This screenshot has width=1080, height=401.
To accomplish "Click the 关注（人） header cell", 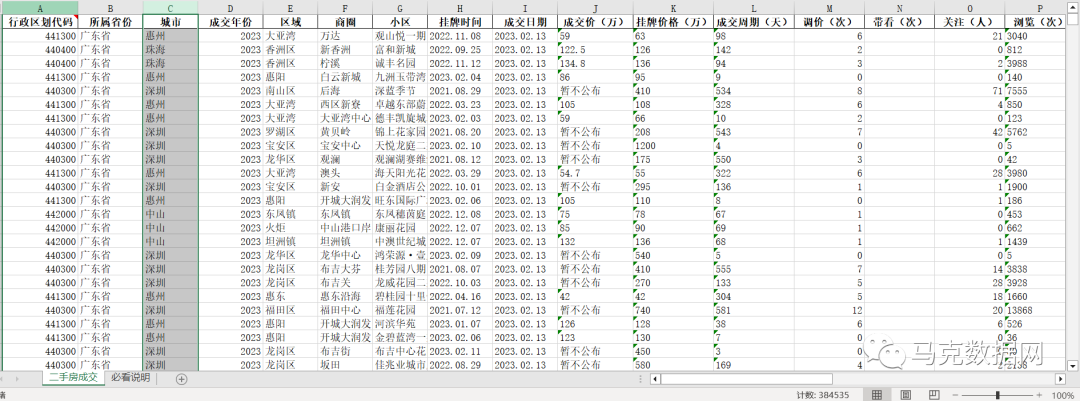I will coord(970,21).
